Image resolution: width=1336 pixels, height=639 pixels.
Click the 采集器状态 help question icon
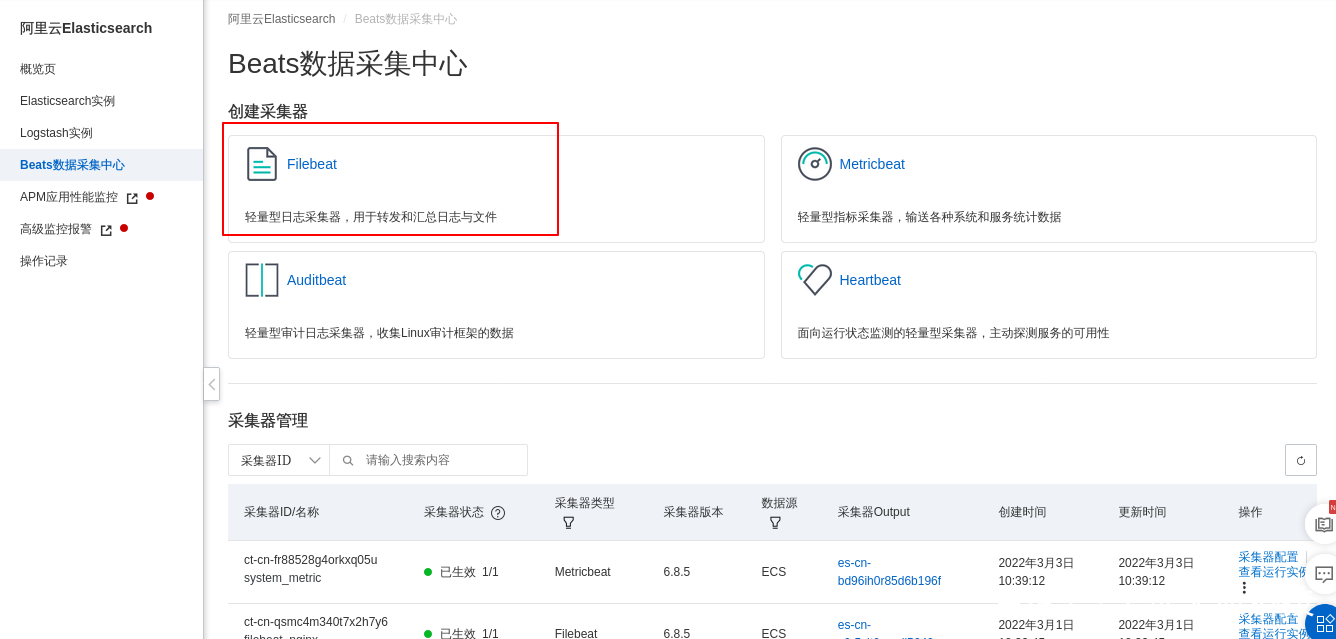pyautogui.click(x=498, y=513)
